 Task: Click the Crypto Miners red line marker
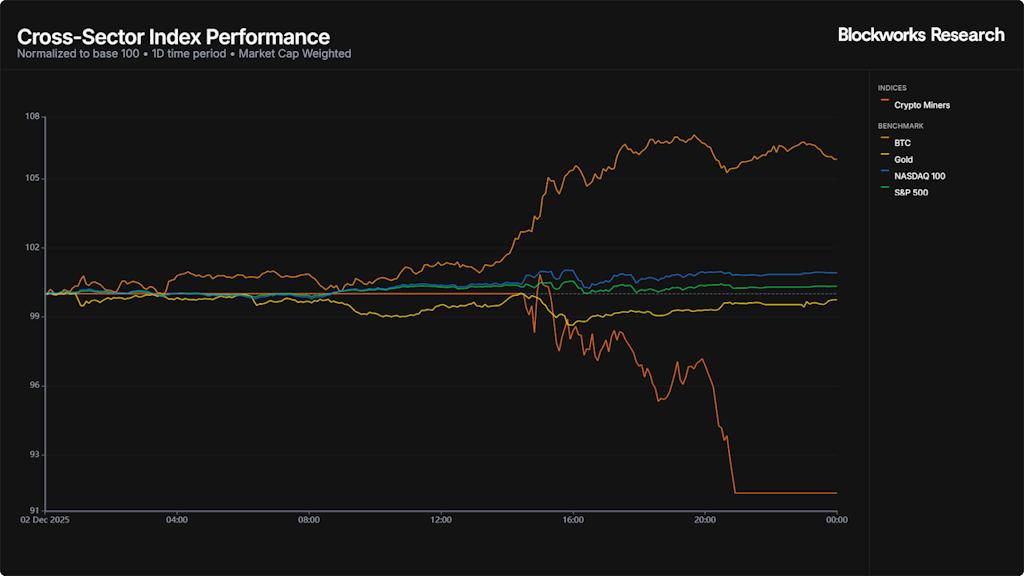pos(884,105)
